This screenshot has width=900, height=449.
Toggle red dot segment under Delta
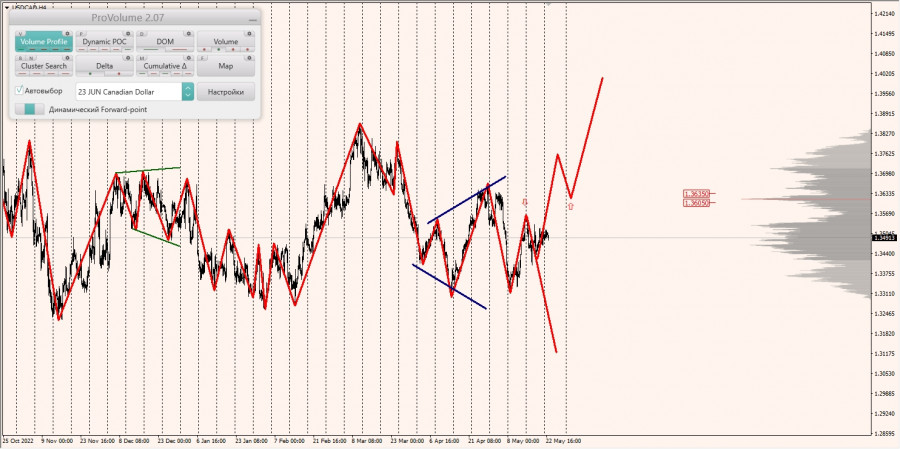[119, 73]
